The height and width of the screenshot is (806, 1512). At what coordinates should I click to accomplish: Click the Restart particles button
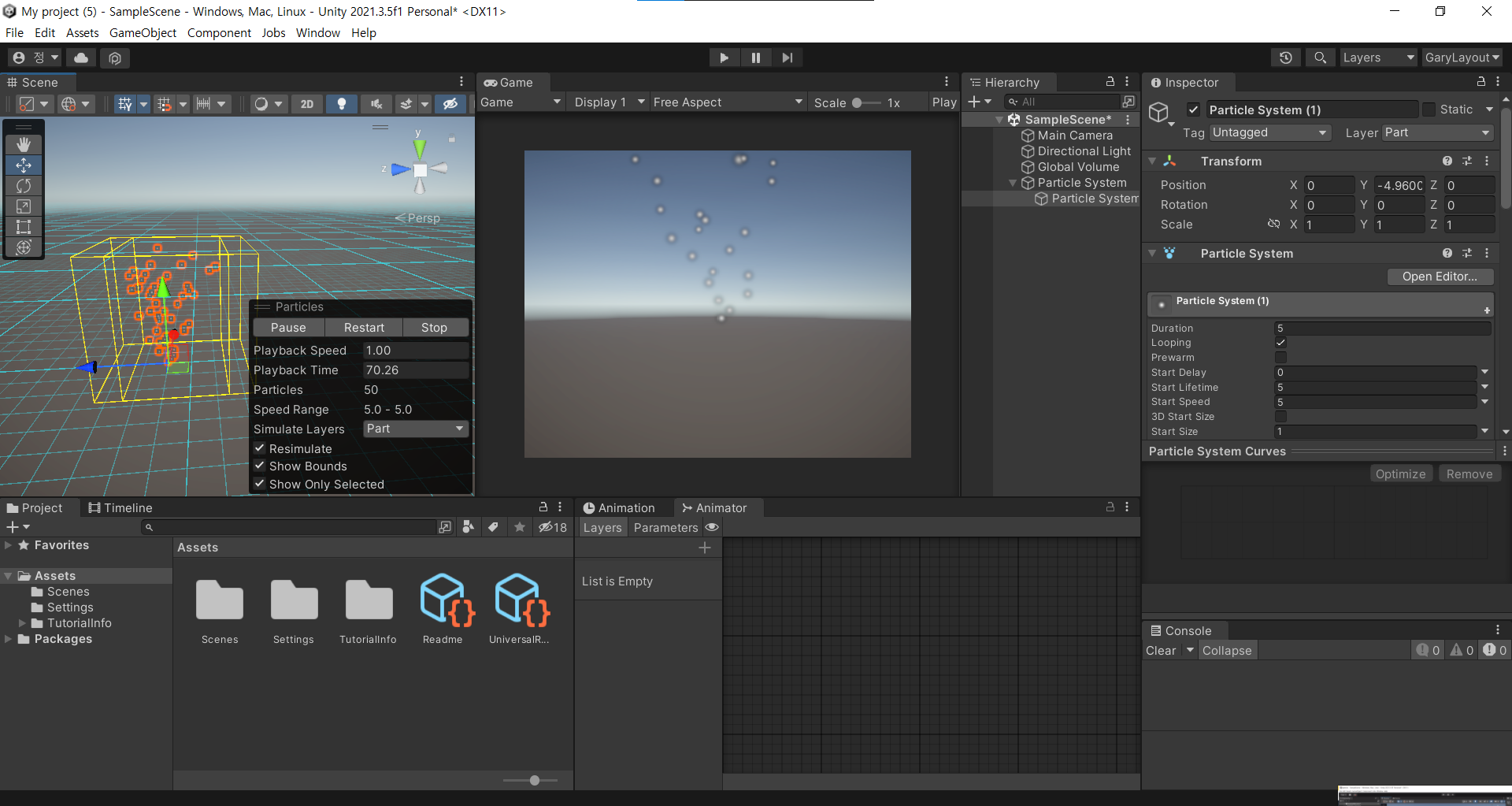(364, 328)
